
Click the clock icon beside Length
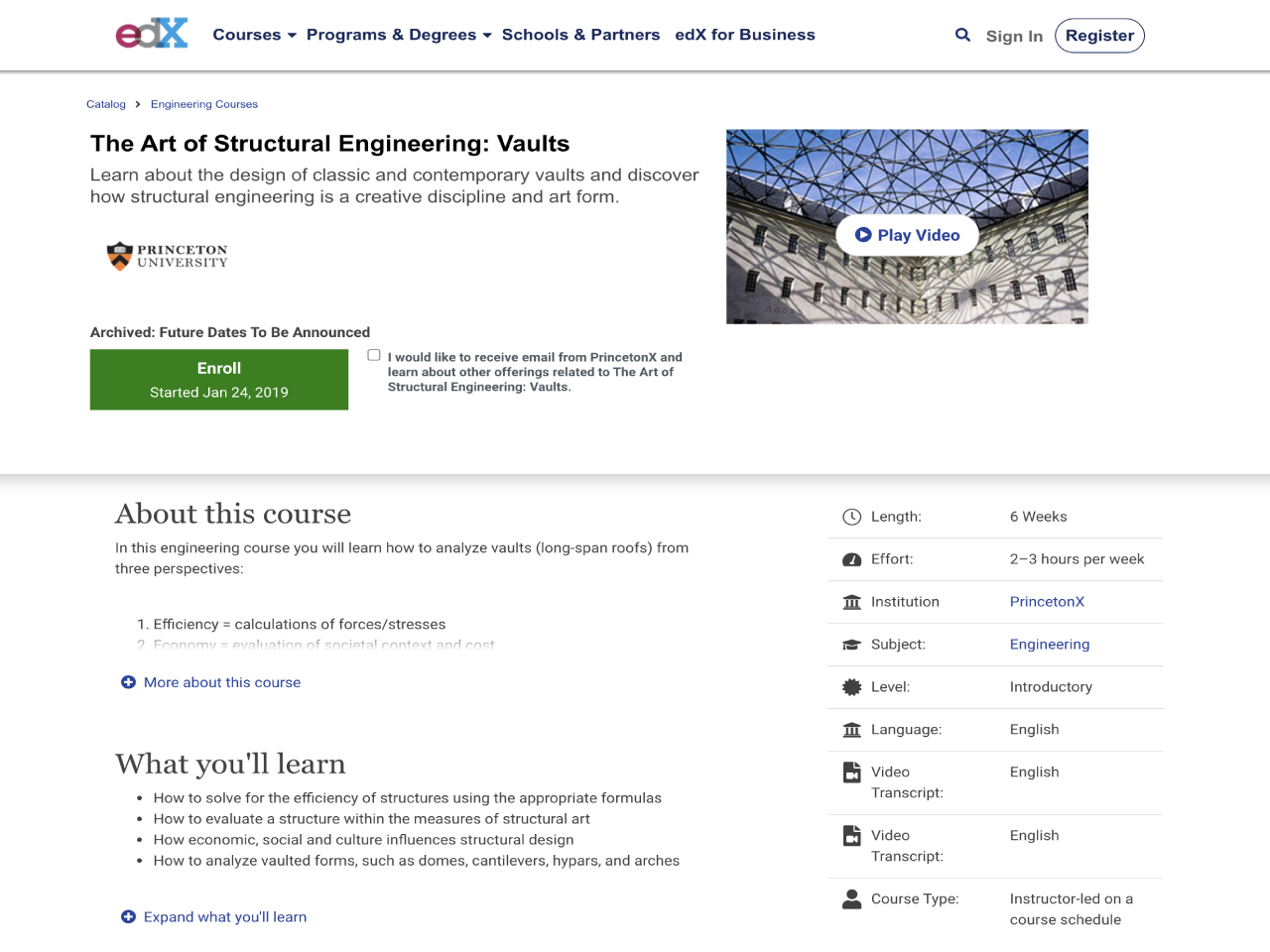click(x=851, y=517)
